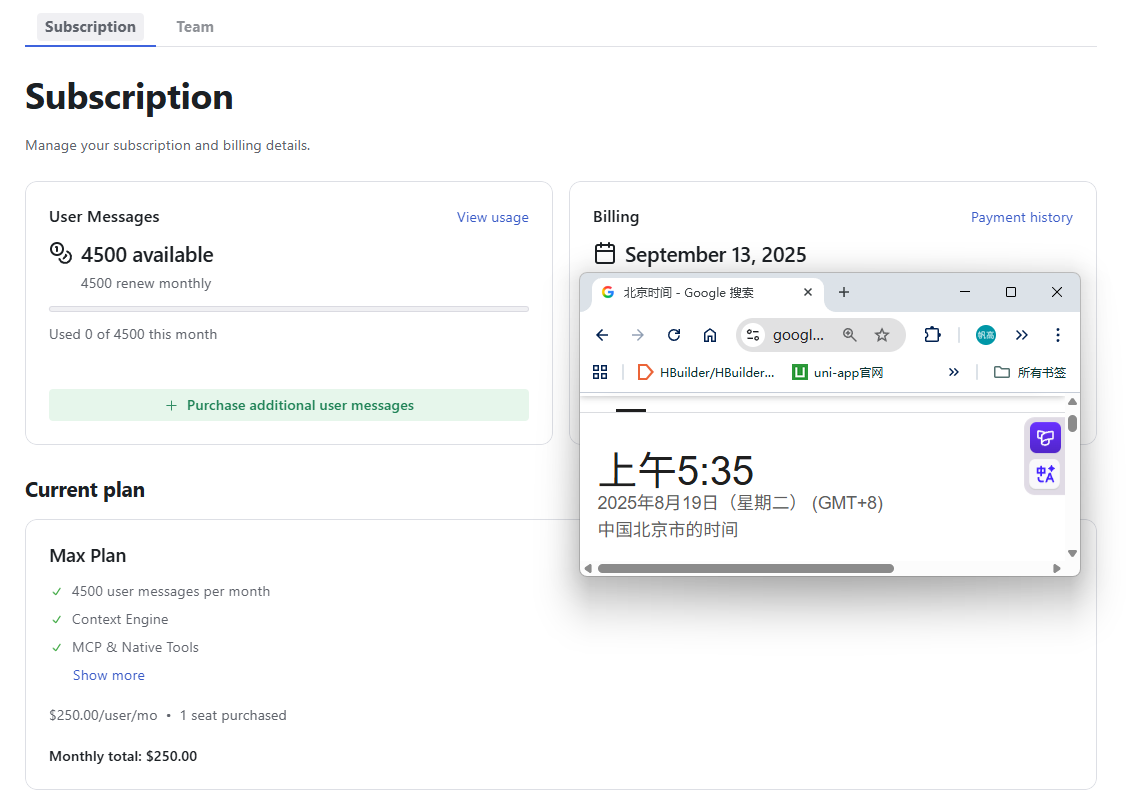Click the teal profile avatar
1133x792 pixels.
point(986,335)
